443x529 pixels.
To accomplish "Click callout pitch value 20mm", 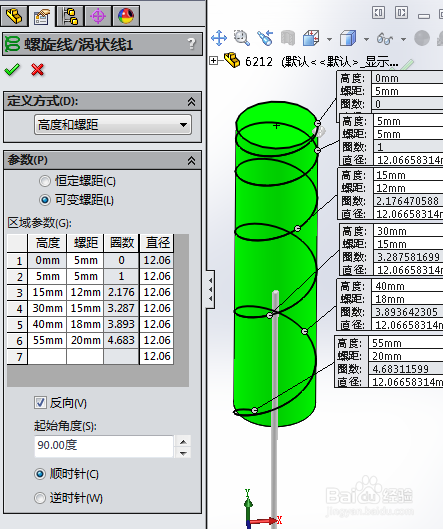I will pyautogui.click(x=406, y=356).
